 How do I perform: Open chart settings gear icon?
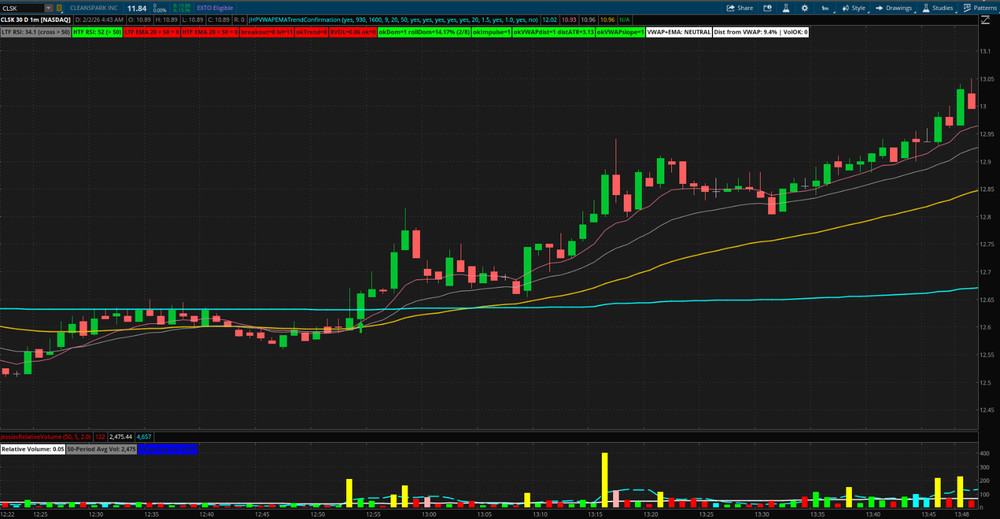(x=804, y=8)
